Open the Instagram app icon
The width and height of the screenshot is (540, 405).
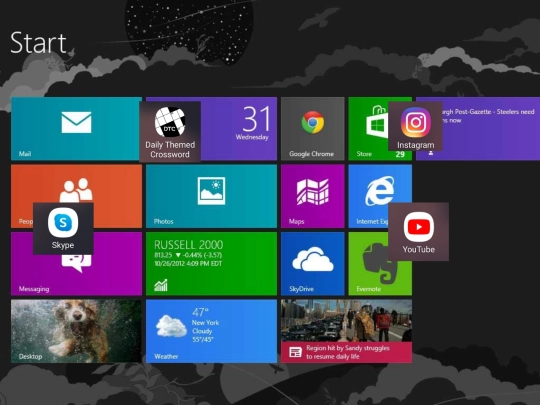[415, 126]
